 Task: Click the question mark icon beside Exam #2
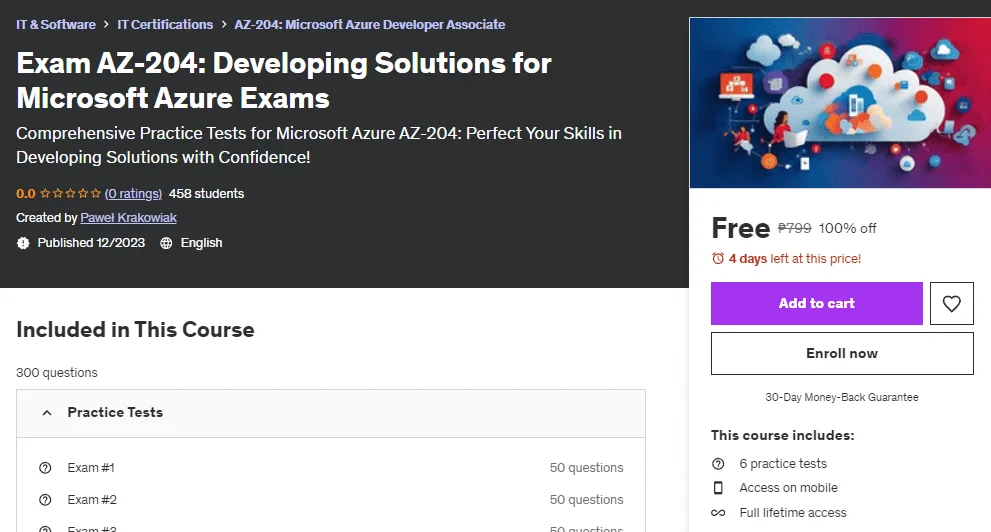pos(45,500)
